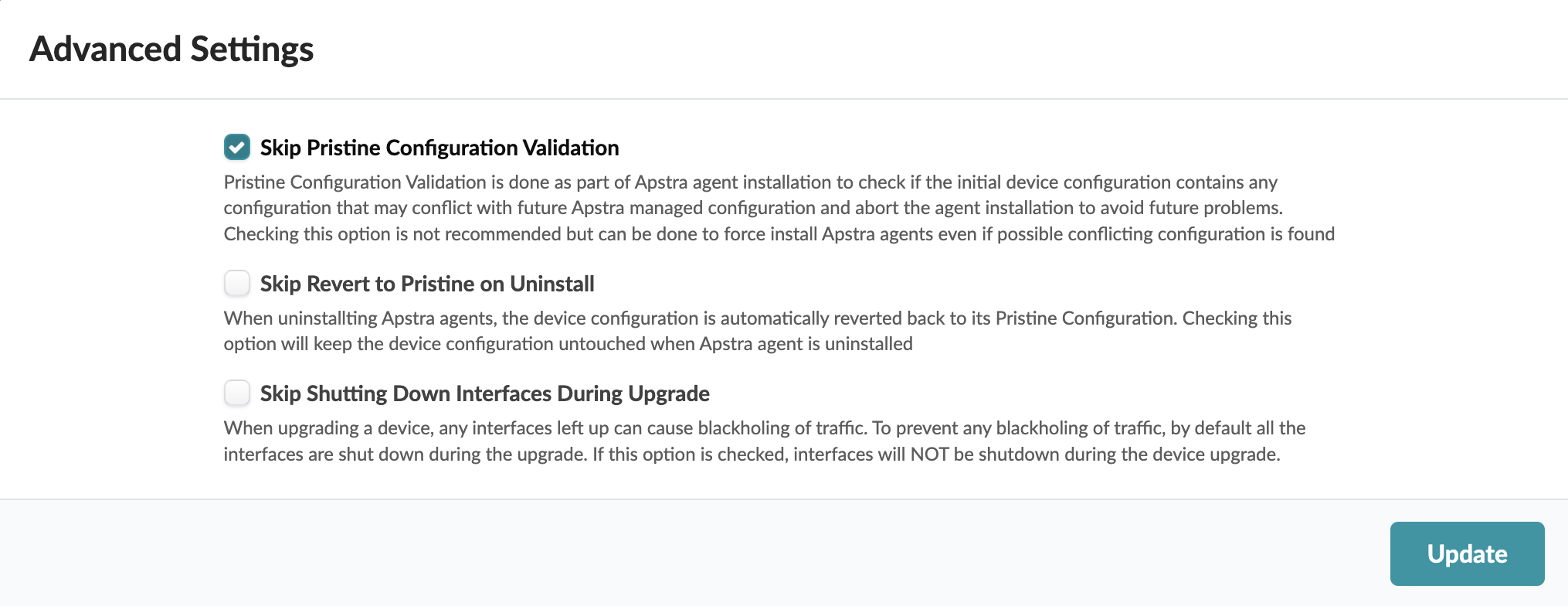Click line starting 'option will keep the device'
This screenshot has height=606, width=1568.
[568, 344]
